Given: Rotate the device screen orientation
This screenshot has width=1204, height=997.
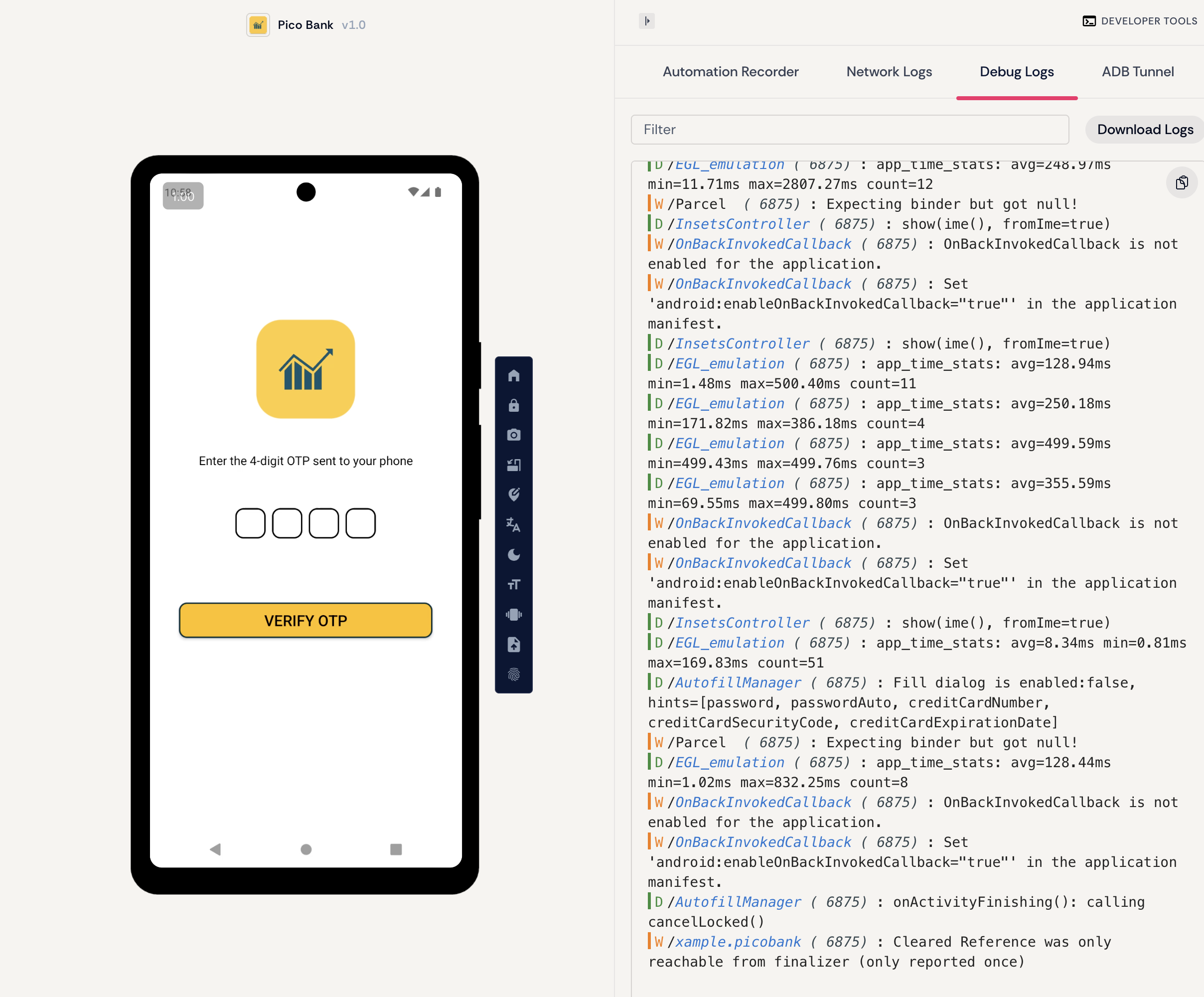Looking at the screenshot, I should (514, 465).
